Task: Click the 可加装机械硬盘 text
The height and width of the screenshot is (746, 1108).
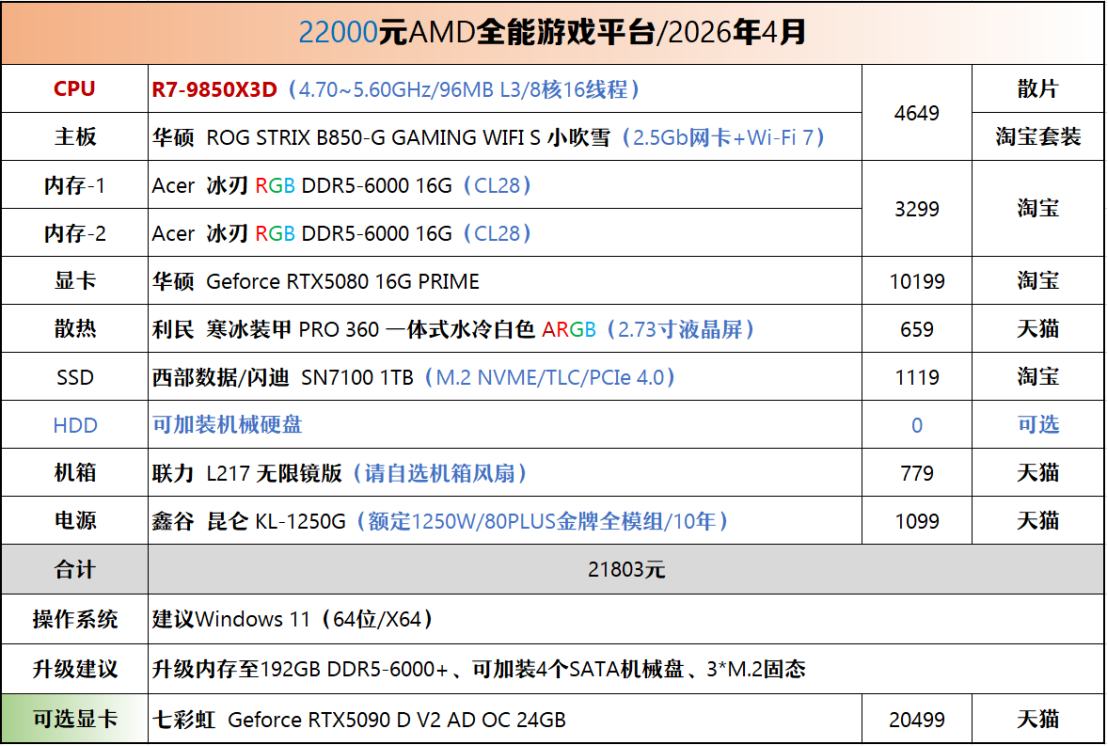Action: 227,425
